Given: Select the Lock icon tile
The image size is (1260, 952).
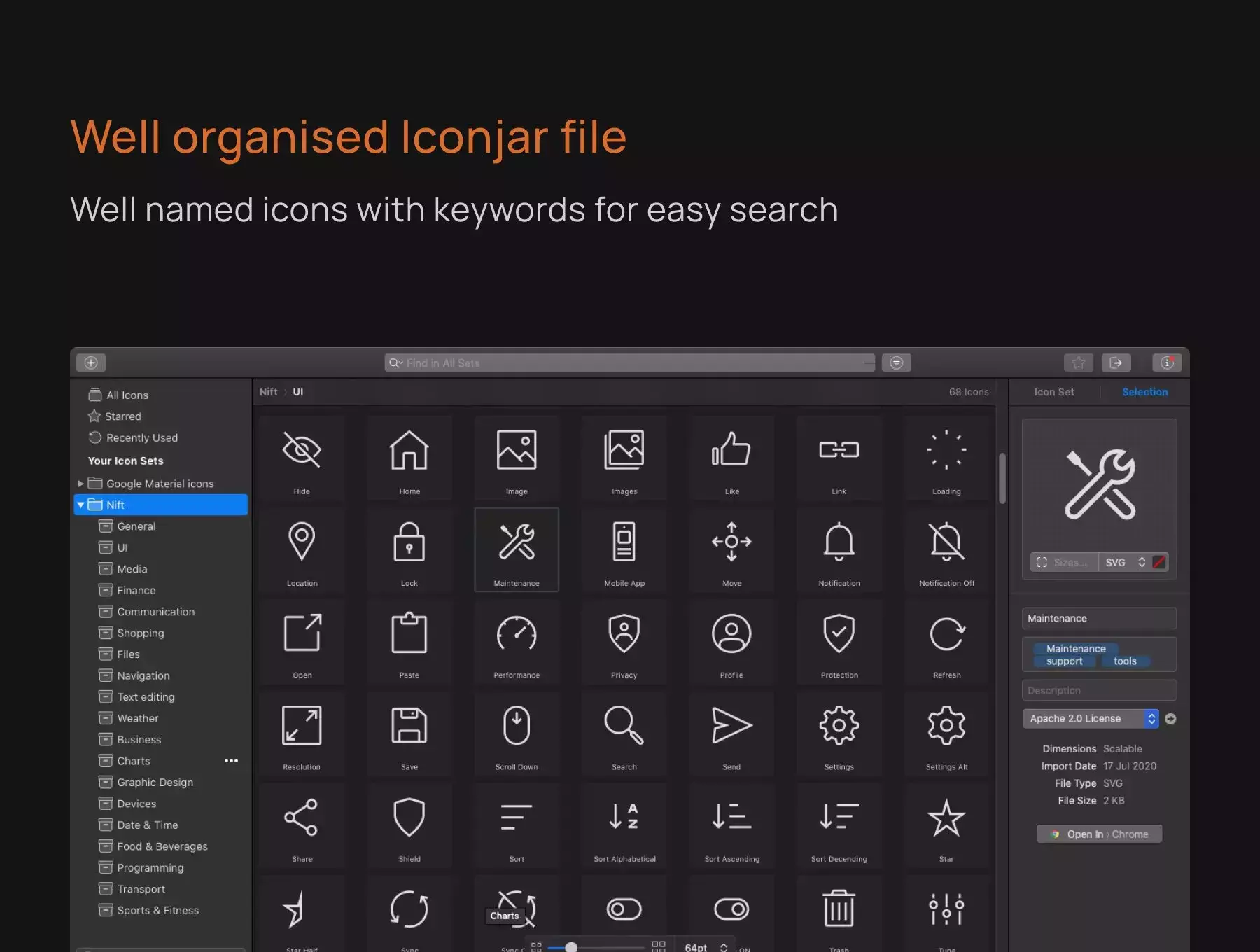Looking at the screenshot, I should pyautogui.click(x=409, y=550).
